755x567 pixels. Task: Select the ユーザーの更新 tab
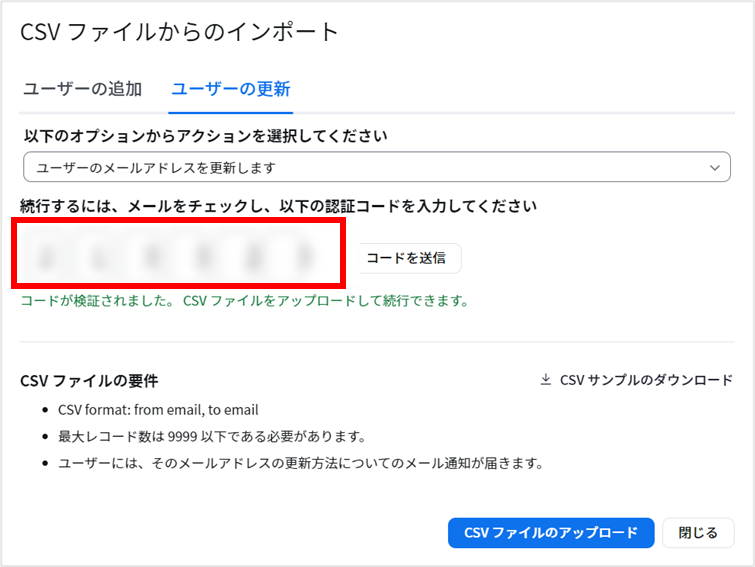pos(231,89)
